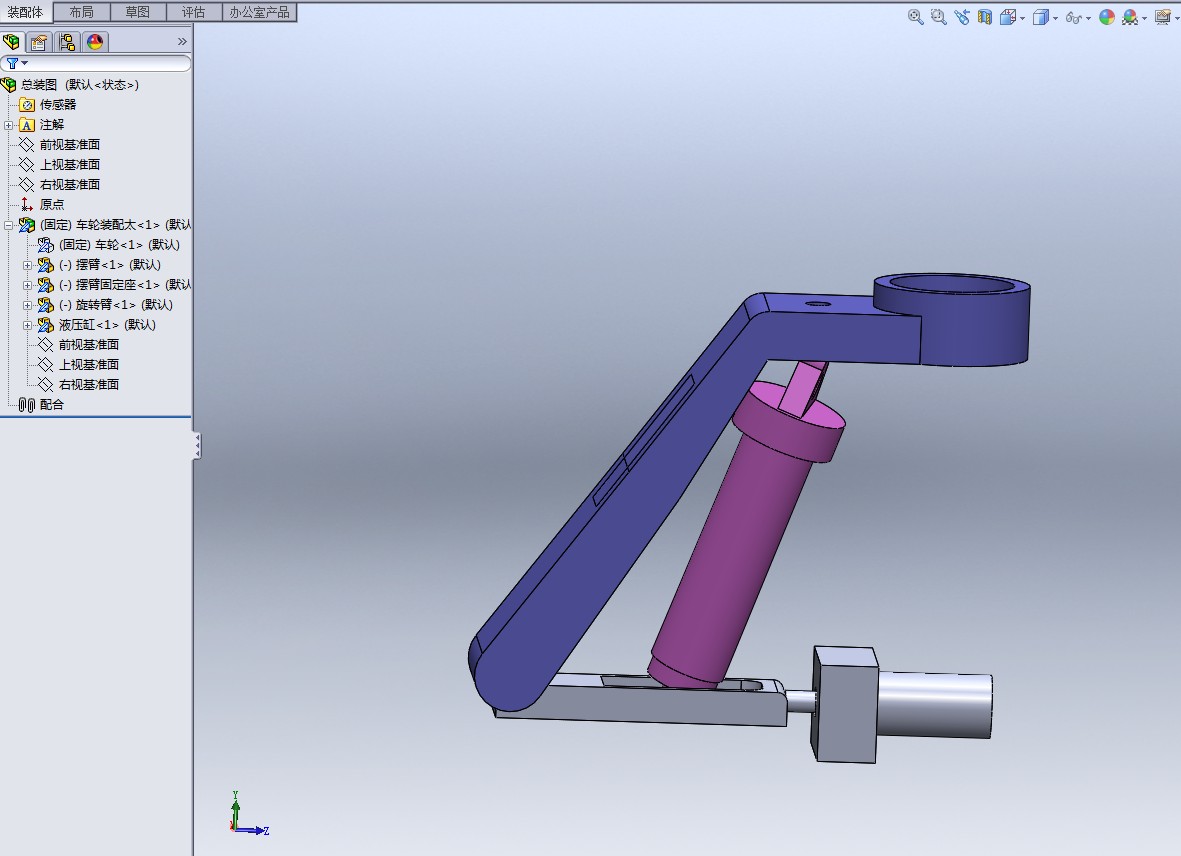Click the Edit Appearance color sphere

coord(1106,17)
